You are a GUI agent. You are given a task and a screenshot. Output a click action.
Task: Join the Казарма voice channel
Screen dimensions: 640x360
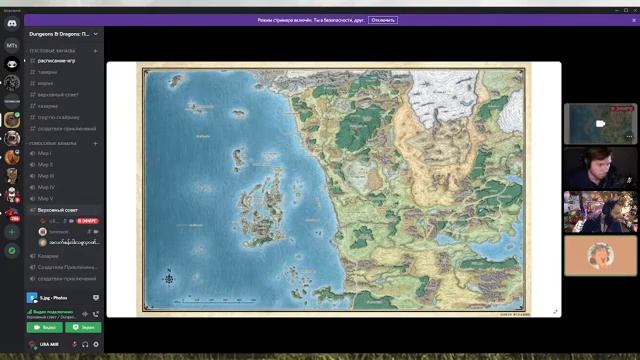coord(64,256)
